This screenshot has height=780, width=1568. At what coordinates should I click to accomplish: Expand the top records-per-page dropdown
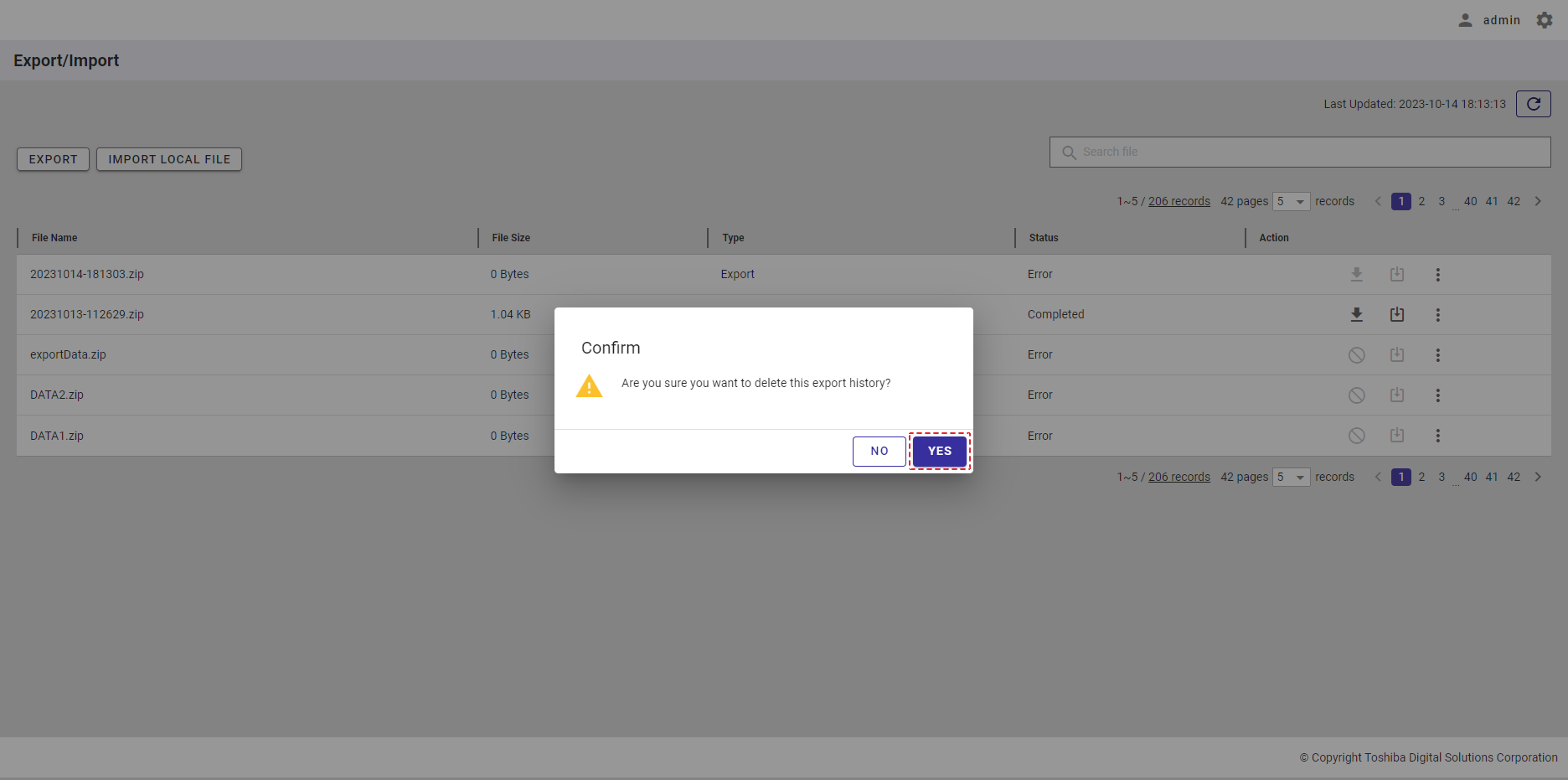pyautogui.click(x=1291, y=202)
